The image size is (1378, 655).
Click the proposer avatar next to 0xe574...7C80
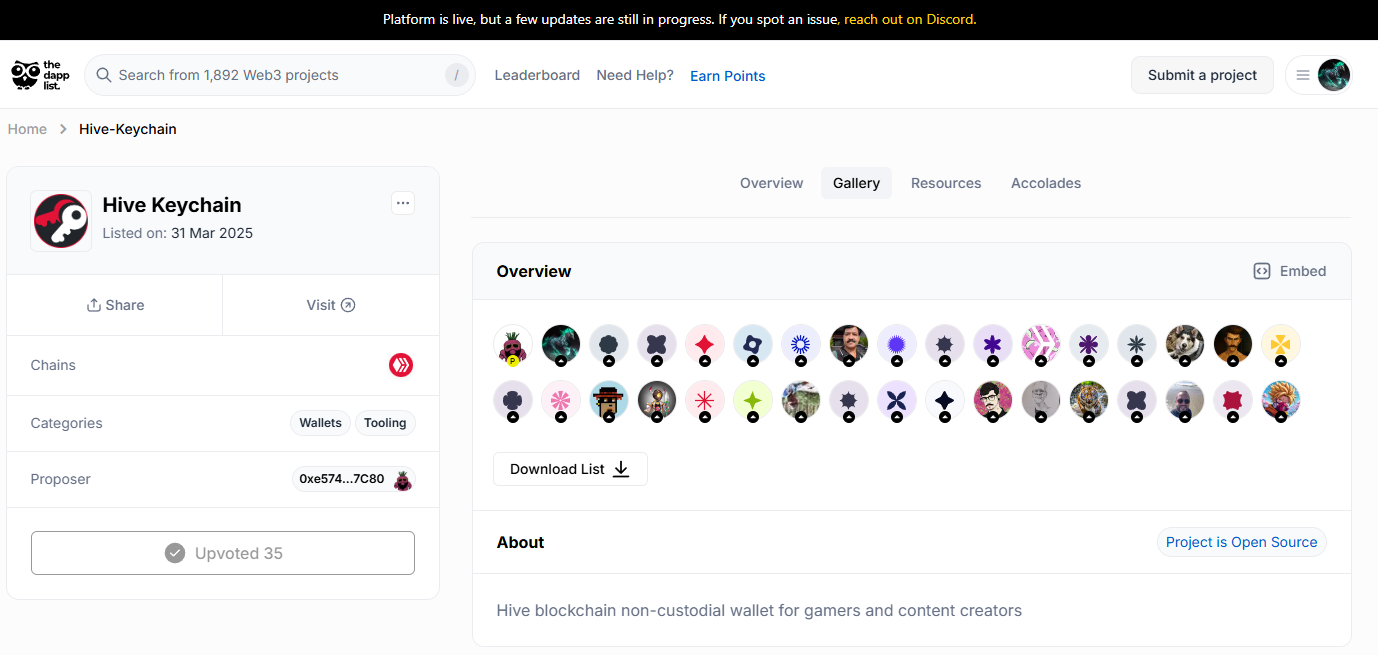click(x=402, y=479)
